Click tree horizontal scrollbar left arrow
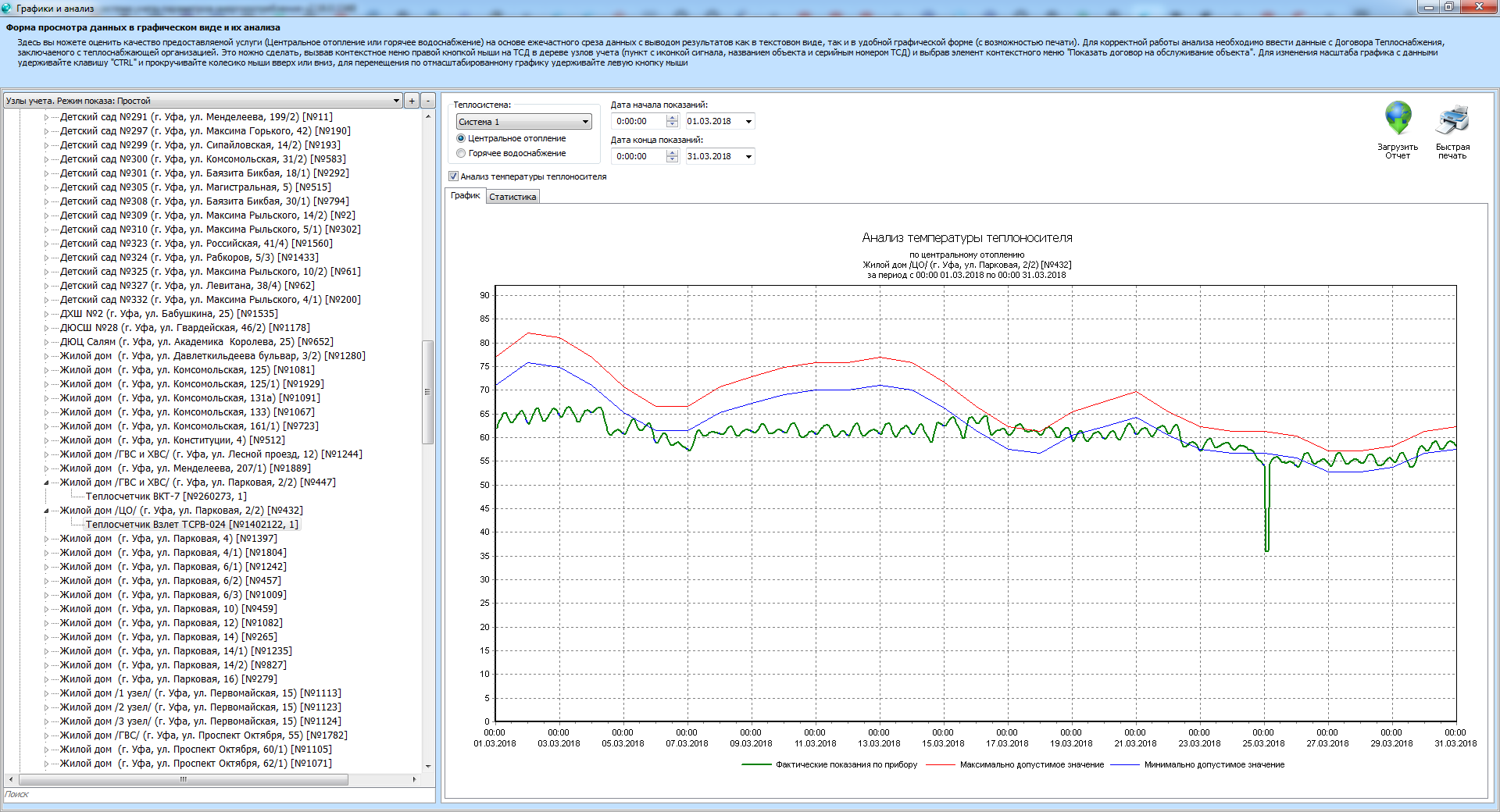Screen dimensions: 1500x812 (10, 778)
